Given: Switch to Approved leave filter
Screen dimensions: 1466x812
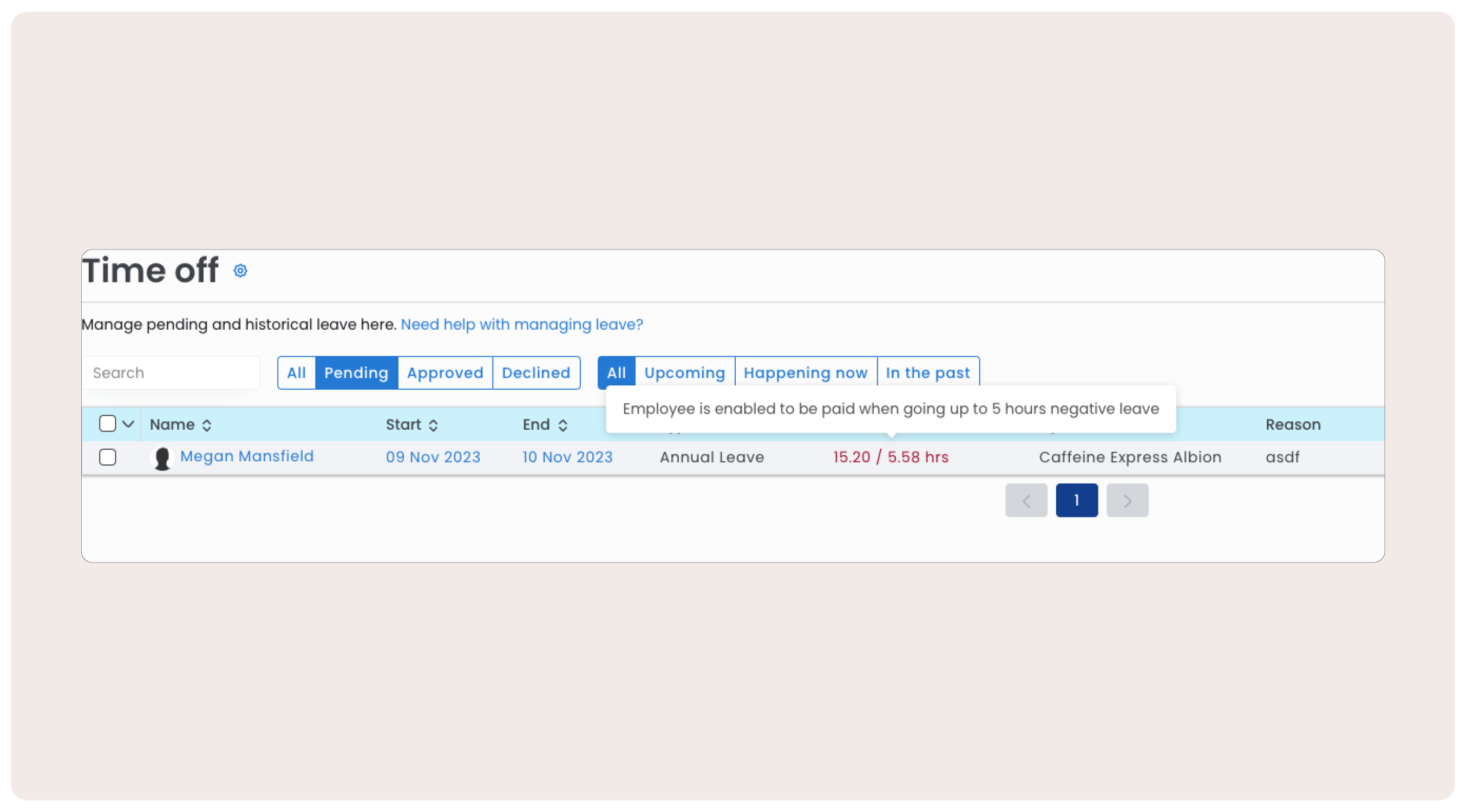Looking at the screenshot, I should click(444, 373).
